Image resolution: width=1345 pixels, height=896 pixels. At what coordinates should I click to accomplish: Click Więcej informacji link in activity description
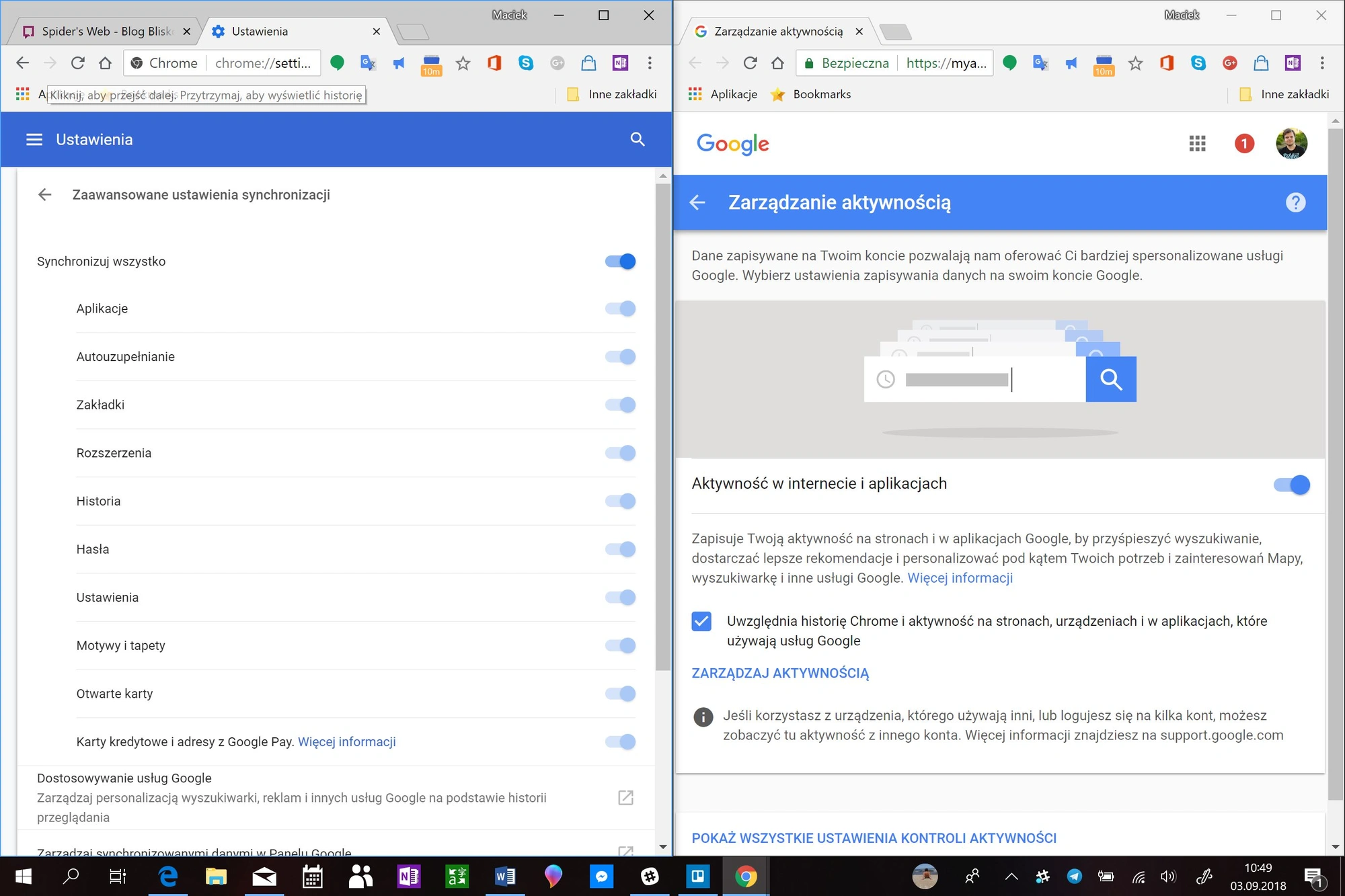(x=960, y=578)
